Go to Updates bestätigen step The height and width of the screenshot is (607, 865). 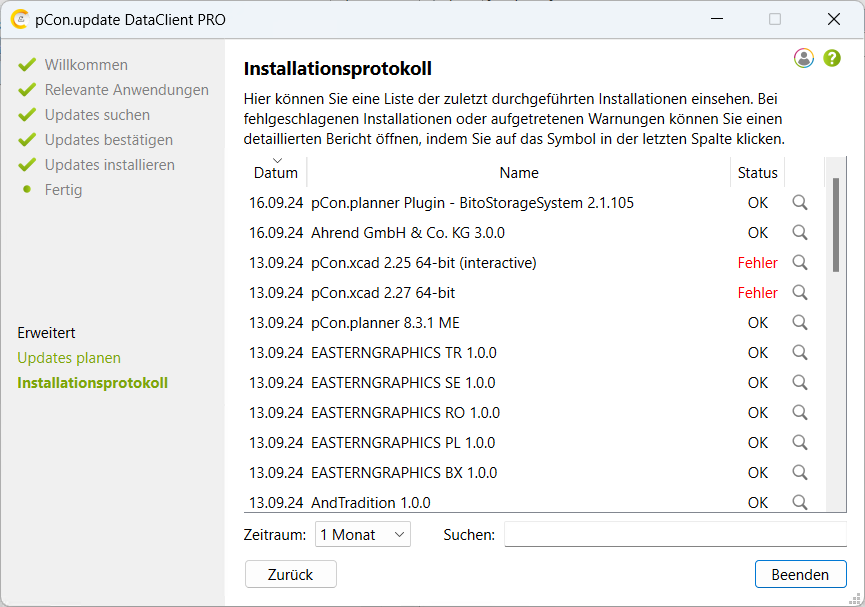109,140
